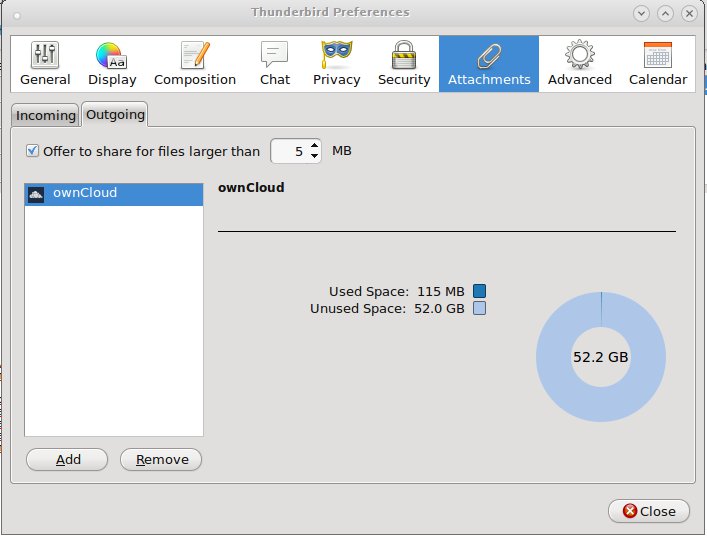Open the Privacy mask pane

336,64
